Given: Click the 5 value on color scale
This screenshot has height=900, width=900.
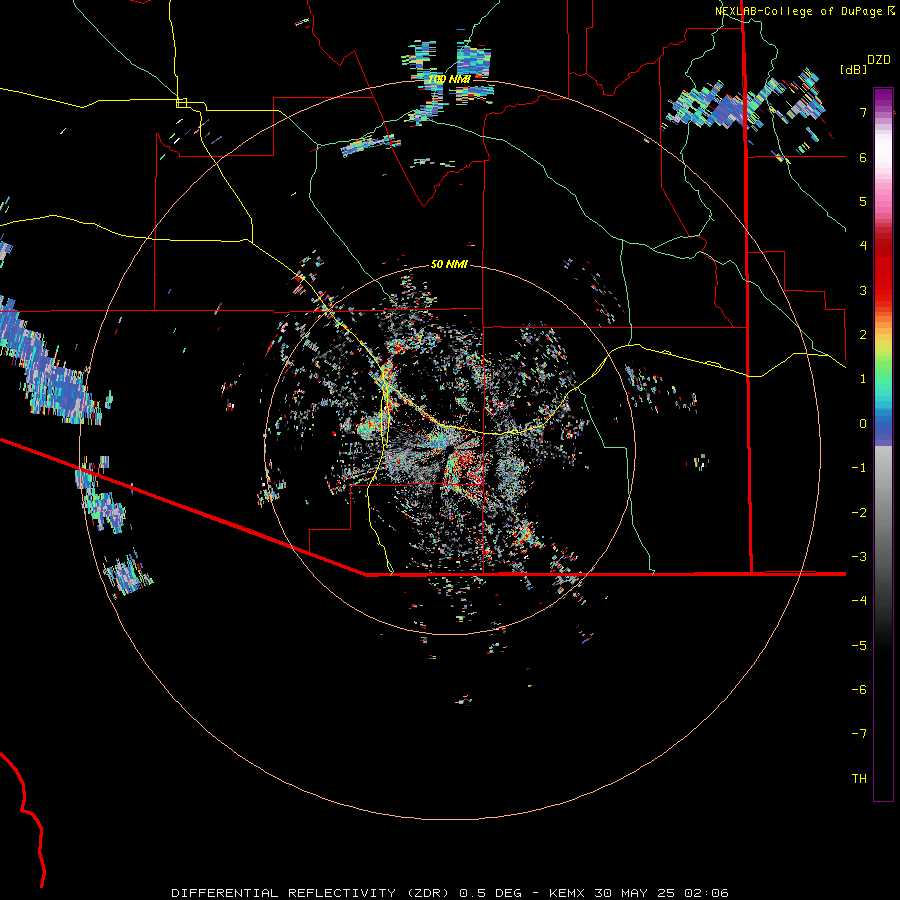Looking at the screenshot, I should [x=863, y=201].
